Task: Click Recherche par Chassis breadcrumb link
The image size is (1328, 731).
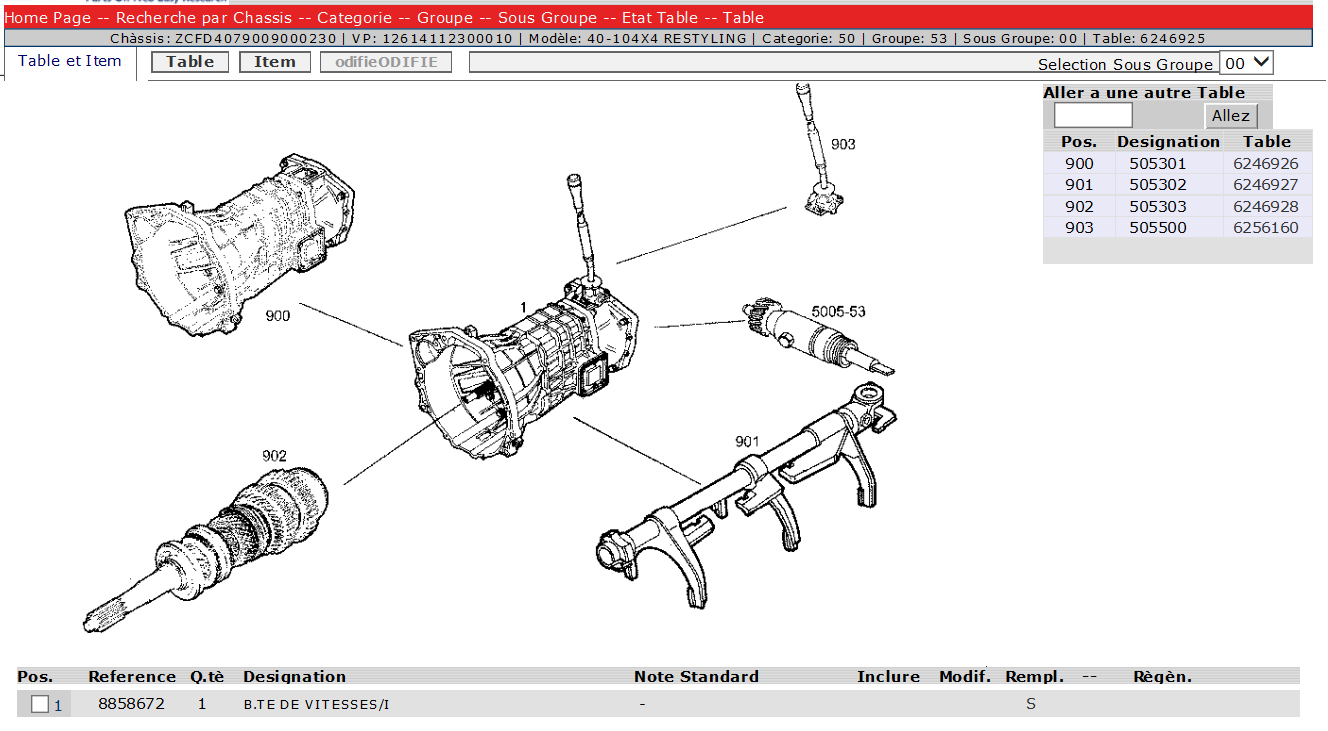Action: (x=204, y=18)
